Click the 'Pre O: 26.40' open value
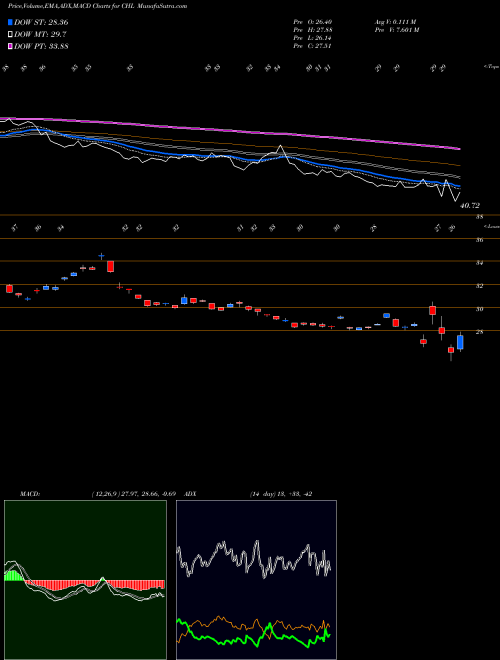500x660 pixels. (313, 22)
